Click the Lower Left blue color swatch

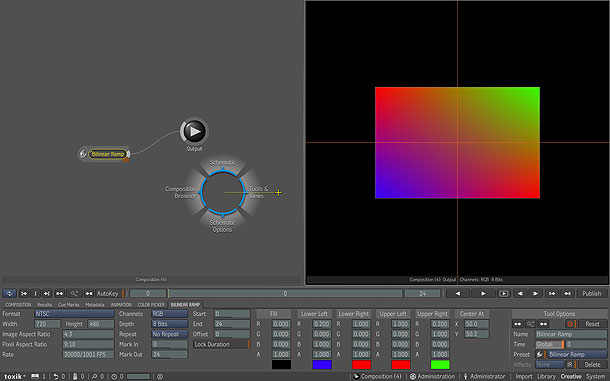pos(322,365)
